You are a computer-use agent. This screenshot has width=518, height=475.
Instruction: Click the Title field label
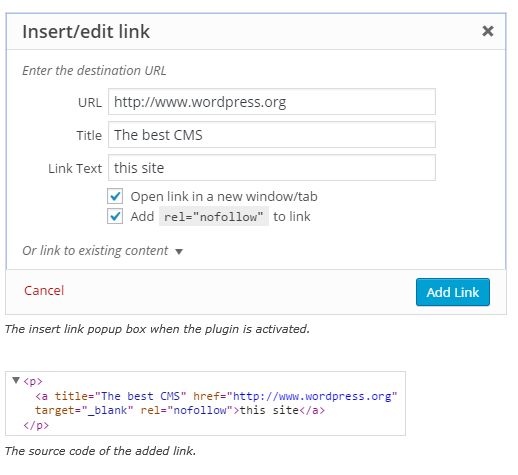pos(89,135)
